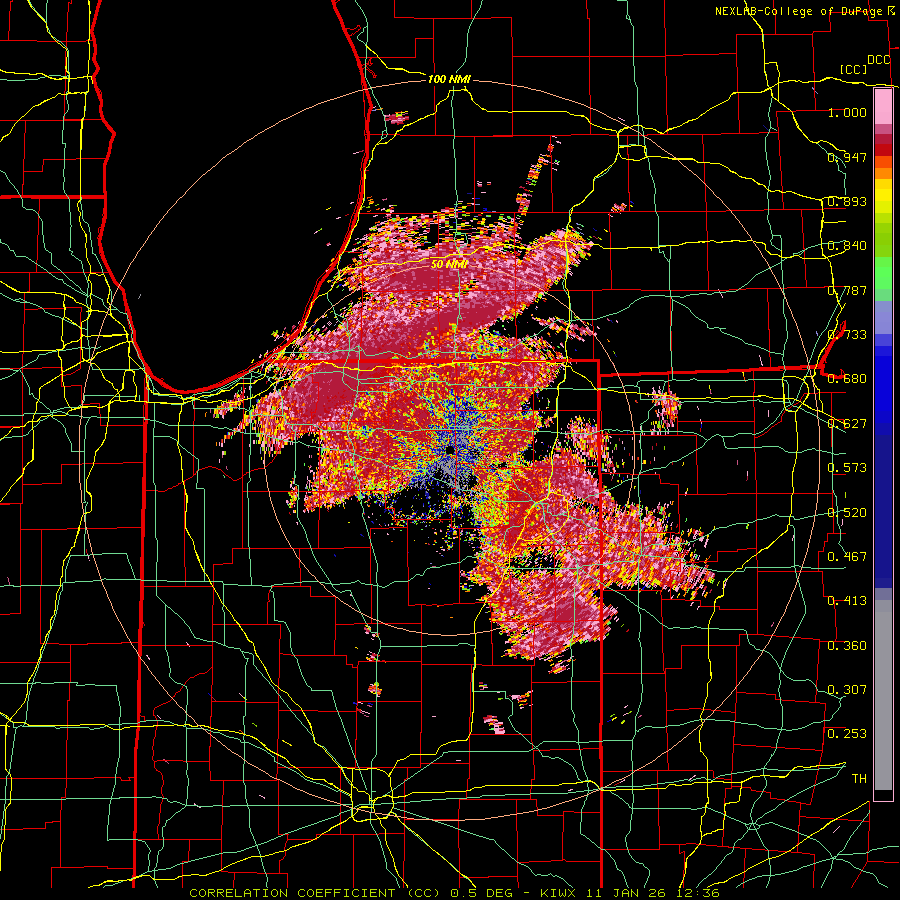Screen dimensions: 900x900
Task: Click CORRELATION COEFFICIENT (CC) in the caption
Action: (315, 893)
